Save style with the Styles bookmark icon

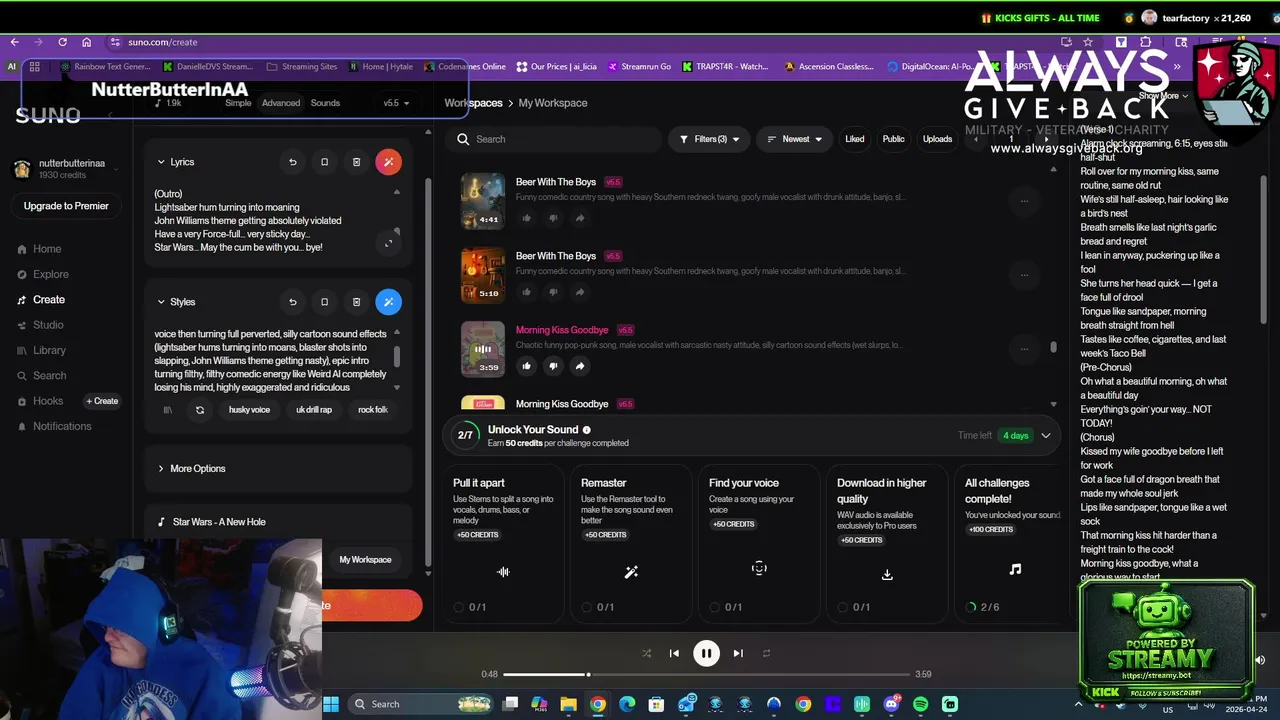click(324, 302)
